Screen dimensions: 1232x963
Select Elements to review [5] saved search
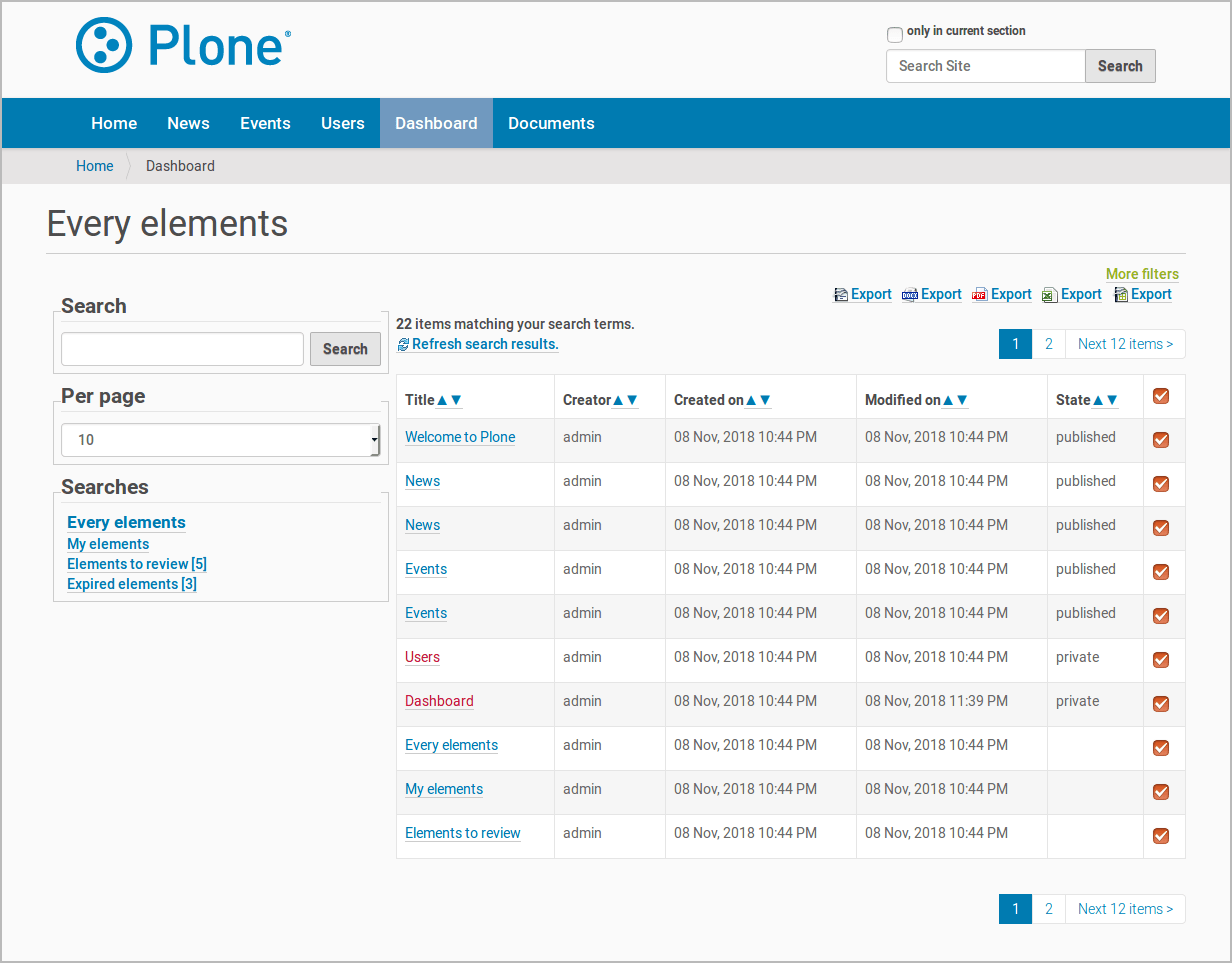137,564
